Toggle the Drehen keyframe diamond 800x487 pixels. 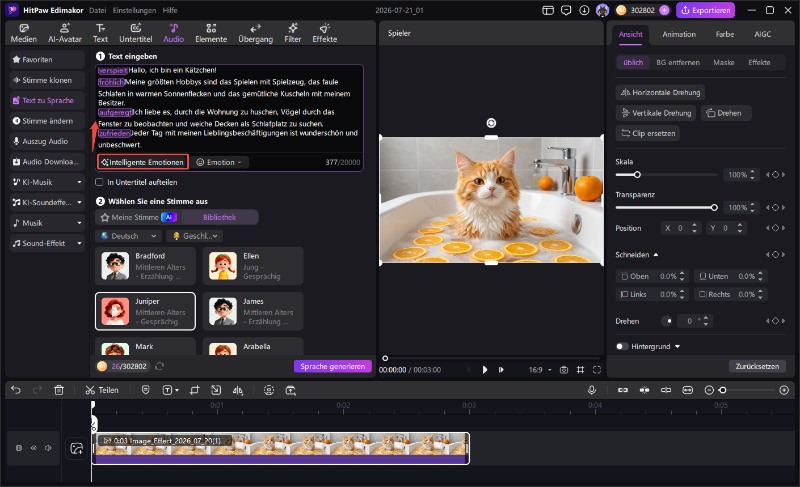point(776,321)
